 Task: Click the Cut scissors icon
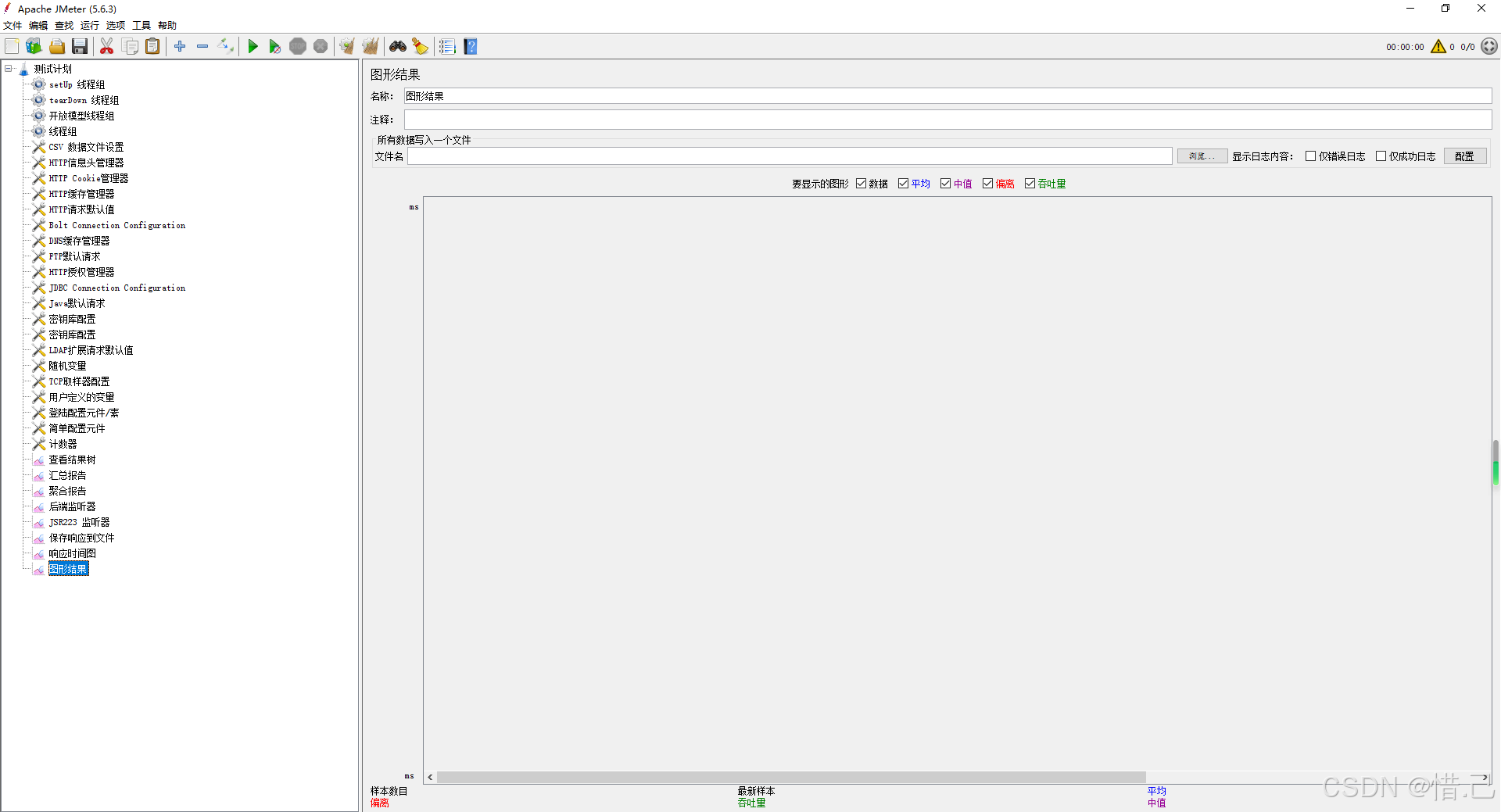pos(107,47)
